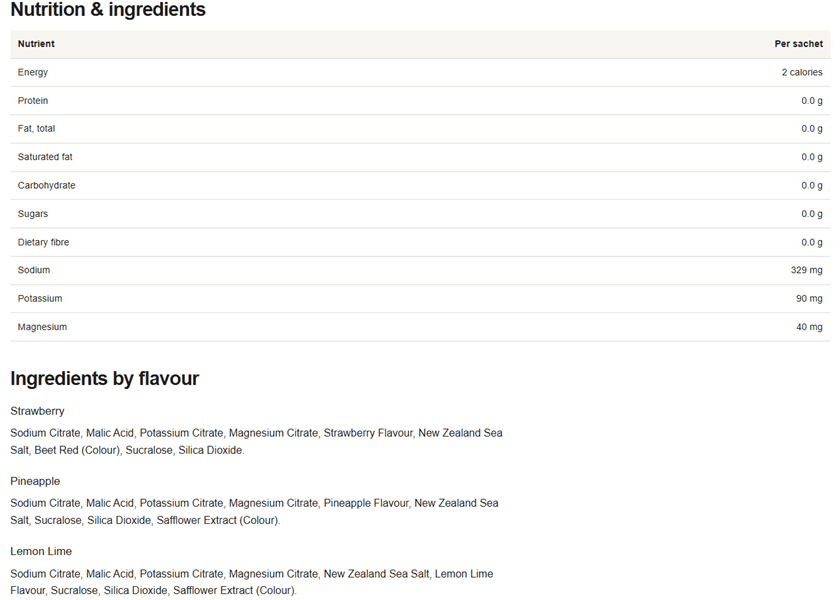The image size is (840, 600).
Task: Select the "Energy" row label
Action: point(33,72)
